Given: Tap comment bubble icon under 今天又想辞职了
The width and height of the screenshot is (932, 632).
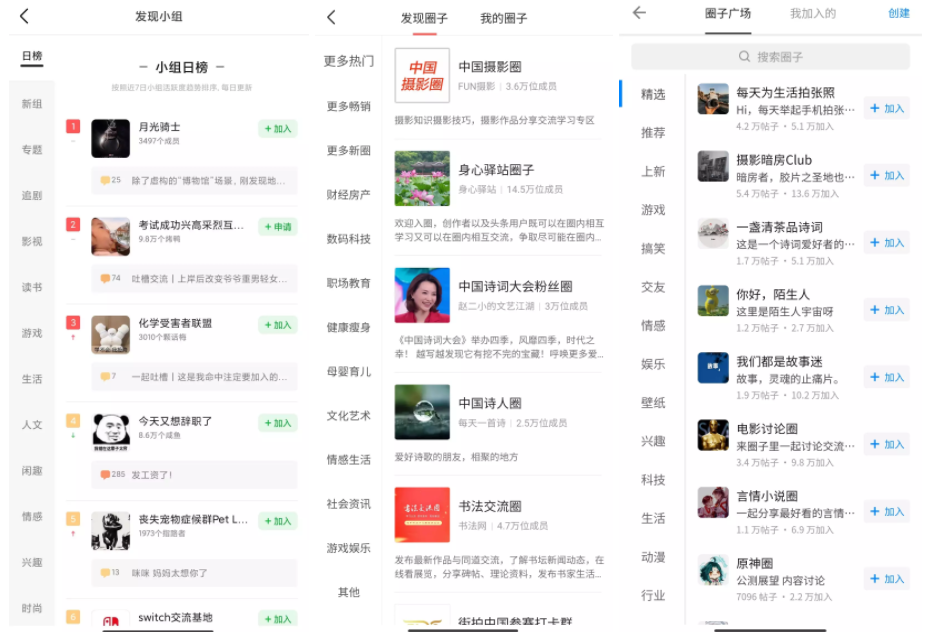Looking at the screenshot, I should 105,474.
